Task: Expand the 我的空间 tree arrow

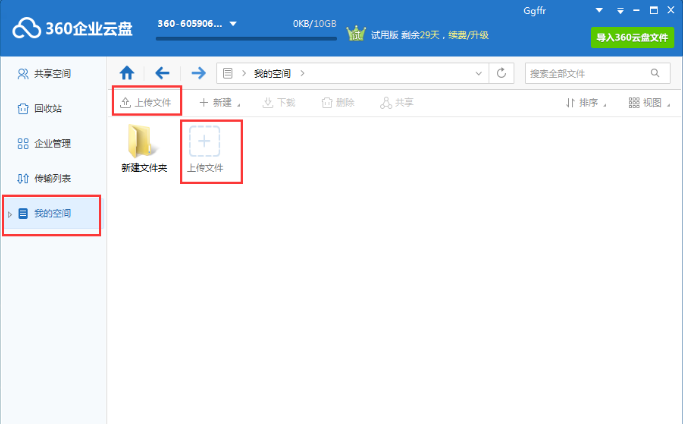Action: [10, 214]
